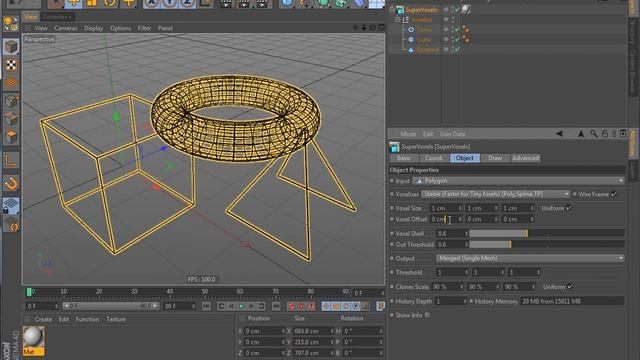Select Points mode in left toolbar
The image size is (640, 360).
pyautogui.click(x=11, y=101)
